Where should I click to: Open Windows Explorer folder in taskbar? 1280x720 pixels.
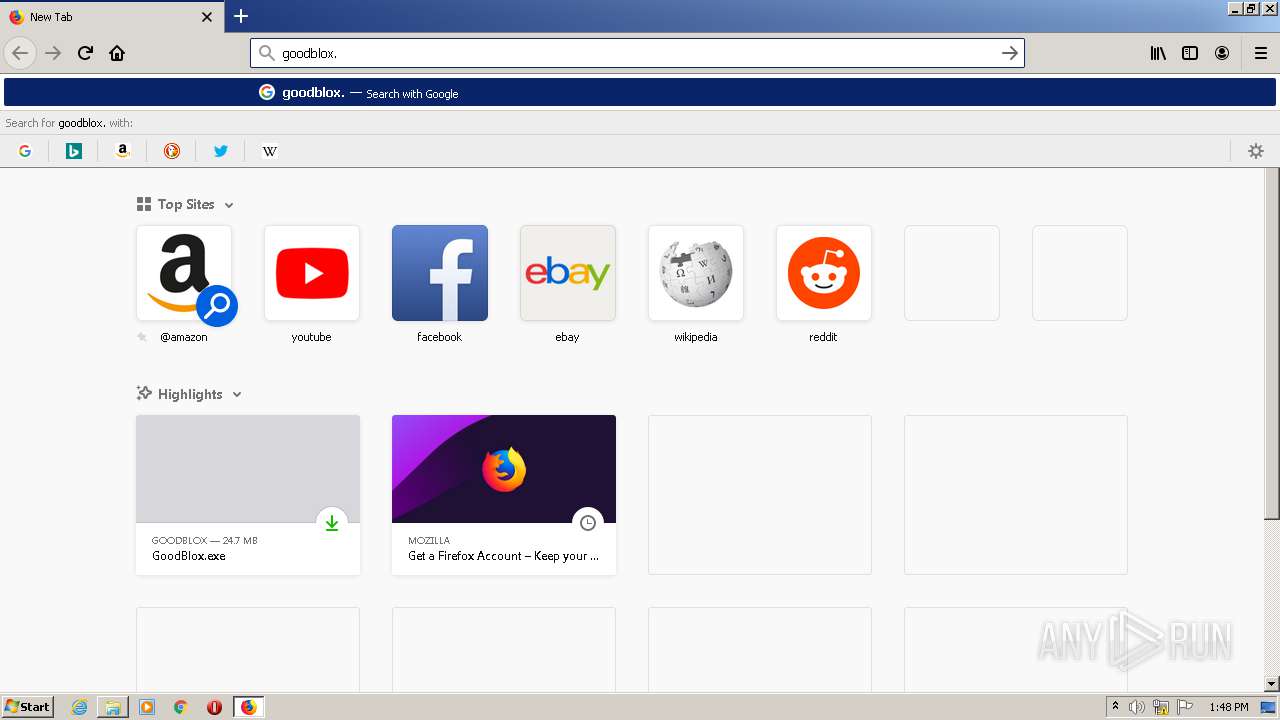113,707
